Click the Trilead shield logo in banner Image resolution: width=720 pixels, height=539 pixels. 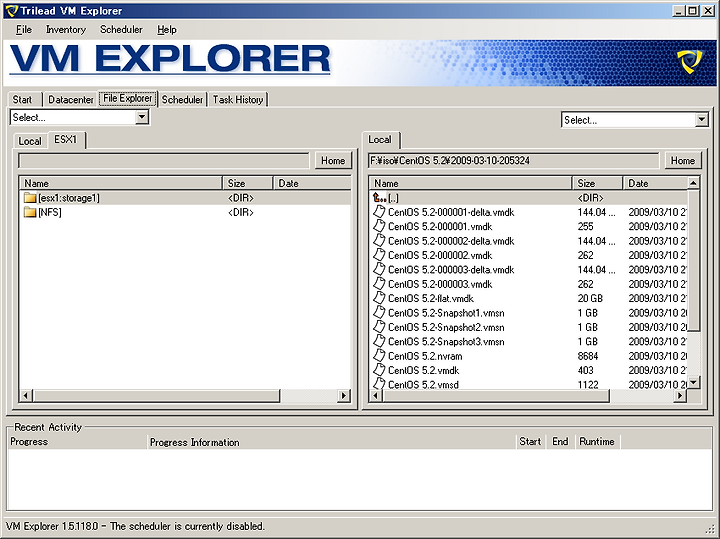[x=690, y=62]
